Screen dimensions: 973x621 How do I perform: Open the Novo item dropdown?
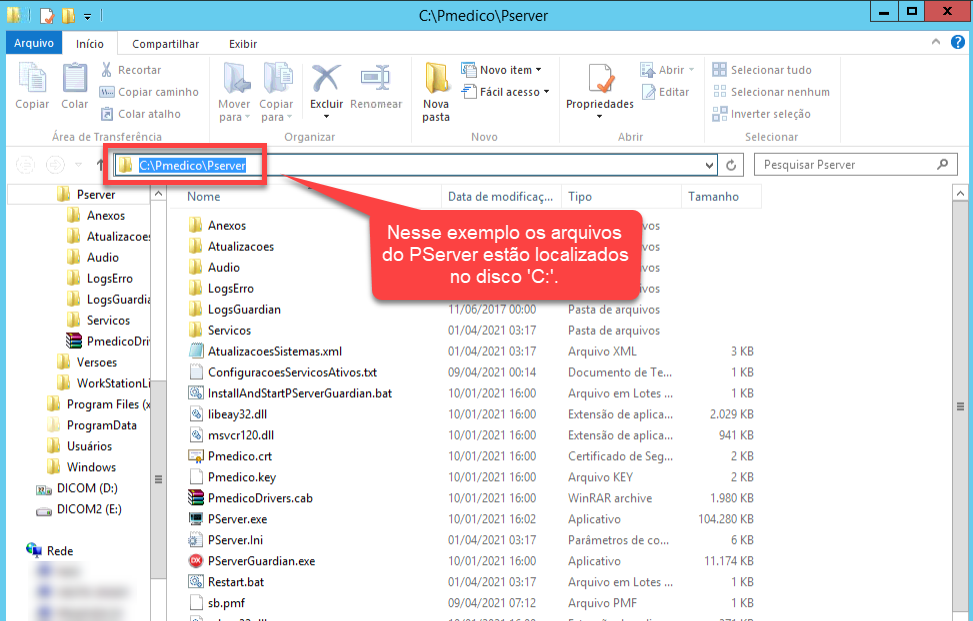[x=501, y=70]
